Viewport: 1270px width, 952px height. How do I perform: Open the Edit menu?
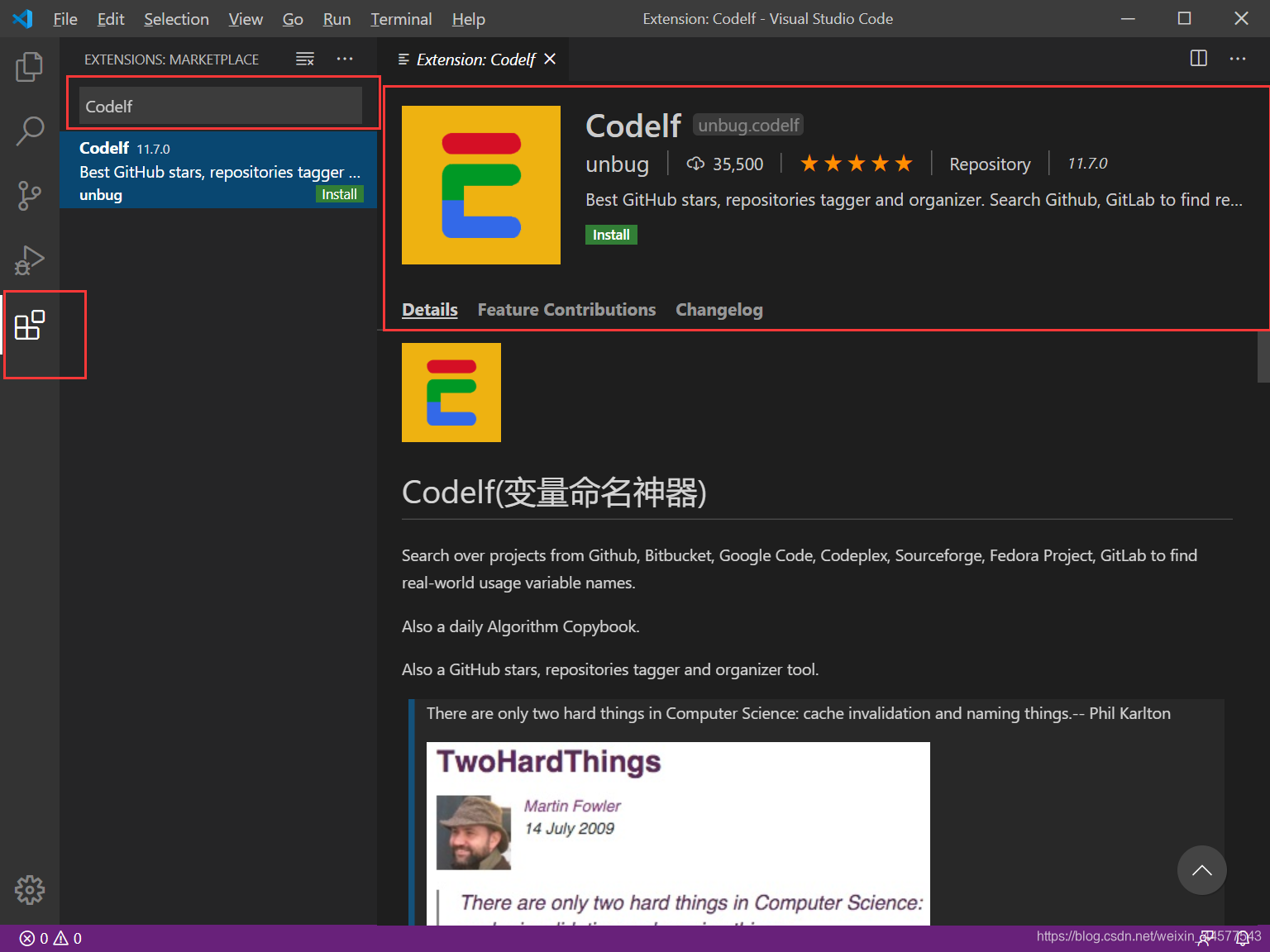[x=111, y=18]
